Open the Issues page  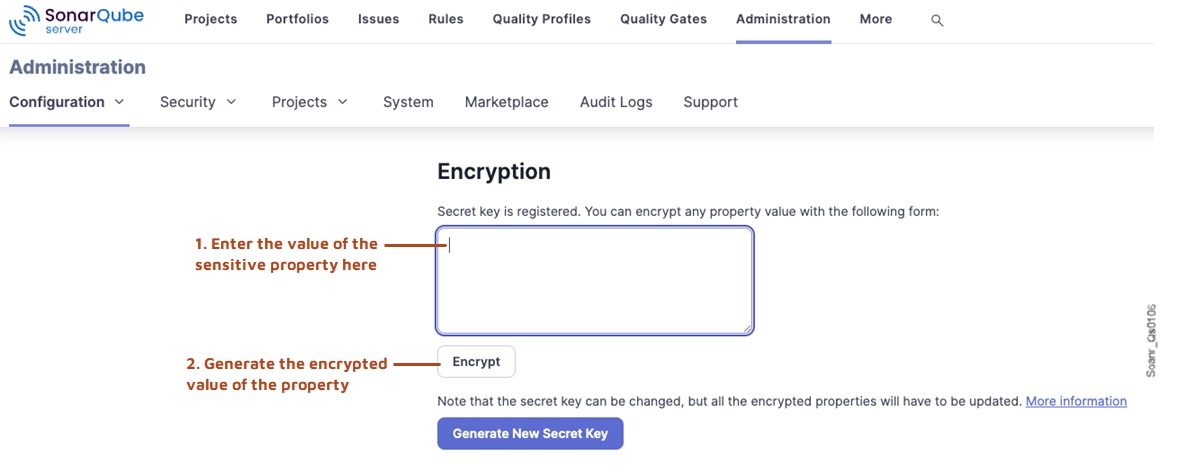[378, 19]
